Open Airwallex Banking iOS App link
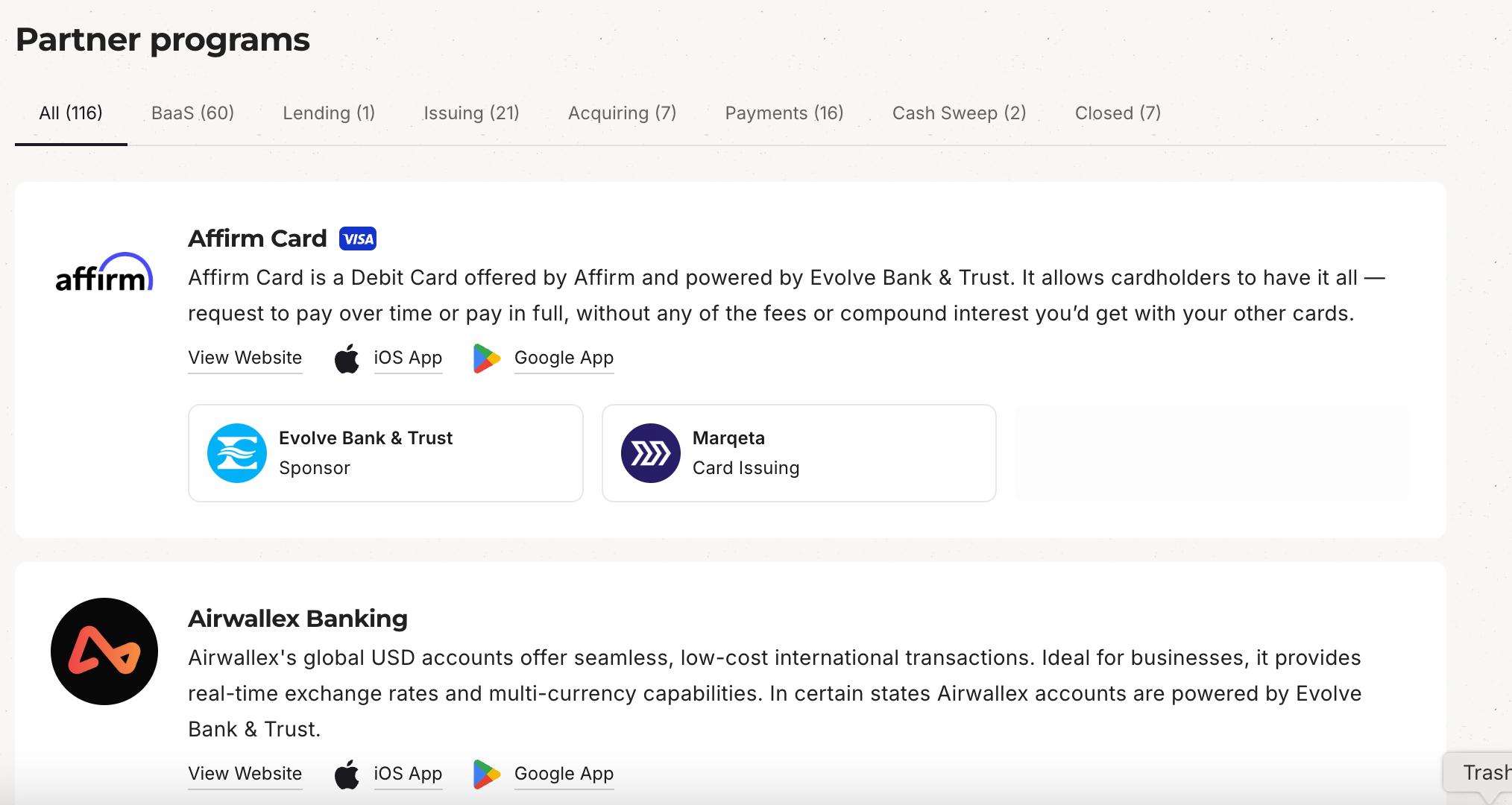This screenshot has width=1512, height=805. coord(408,774)
